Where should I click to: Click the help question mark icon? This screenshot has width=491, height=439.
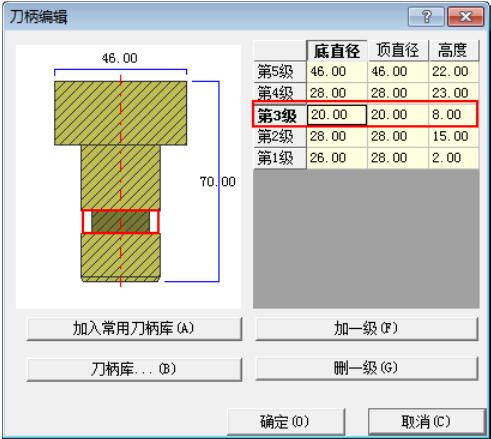pos(426,16)
